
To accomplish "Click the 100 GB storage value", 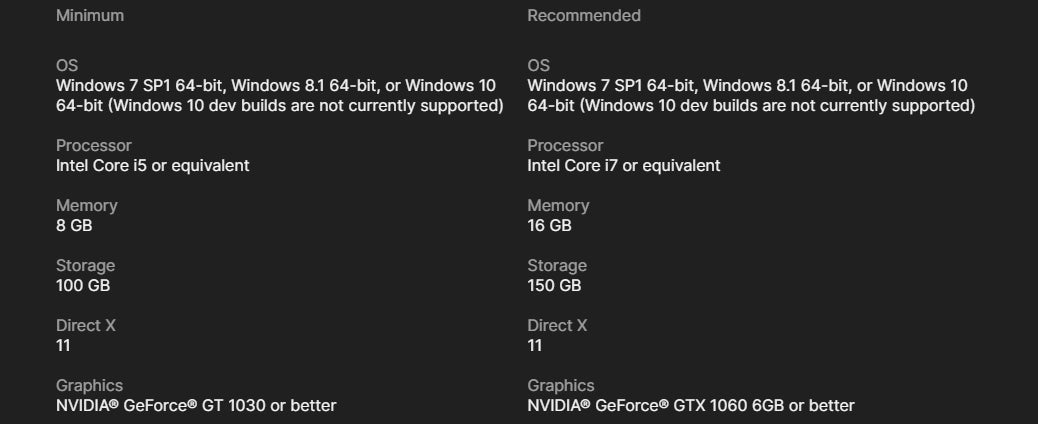I will pos(83,286).
